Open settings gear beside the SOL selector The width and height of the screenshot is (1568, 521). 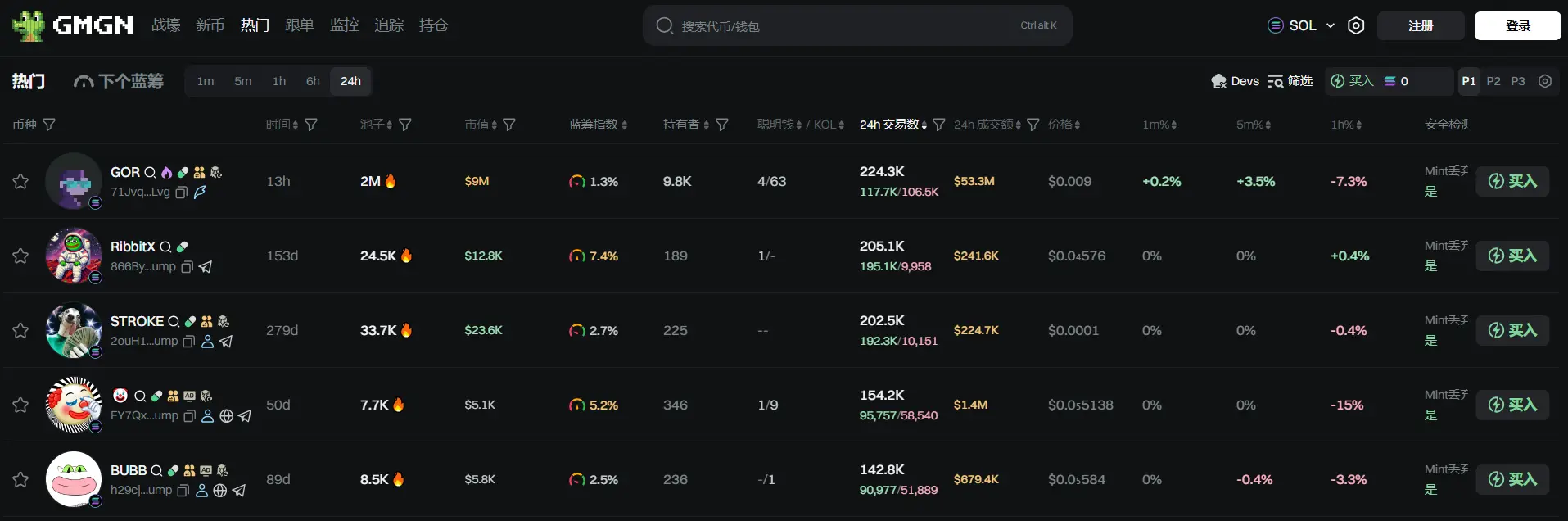(1356, 26)
